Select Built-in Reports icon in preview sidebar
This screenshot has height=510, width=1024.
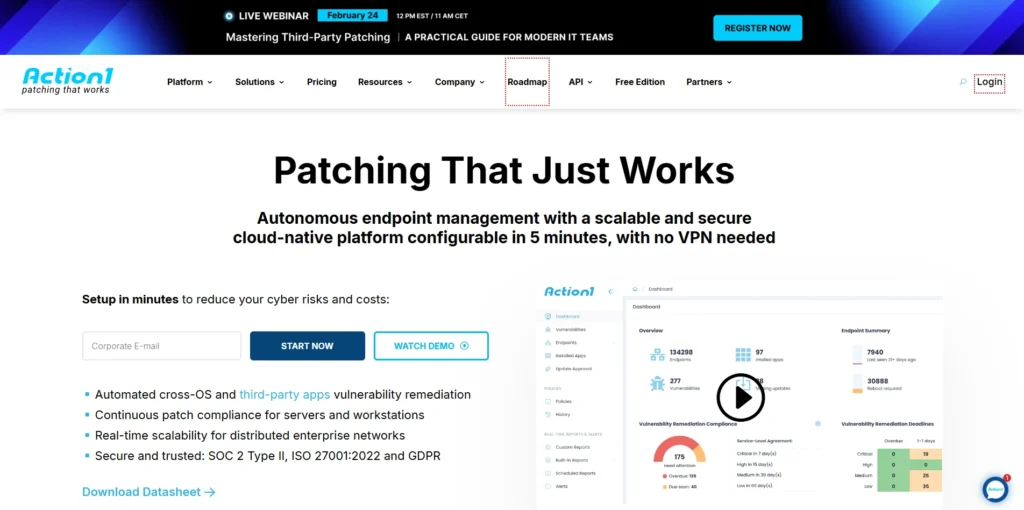click(x=547, y=460)
